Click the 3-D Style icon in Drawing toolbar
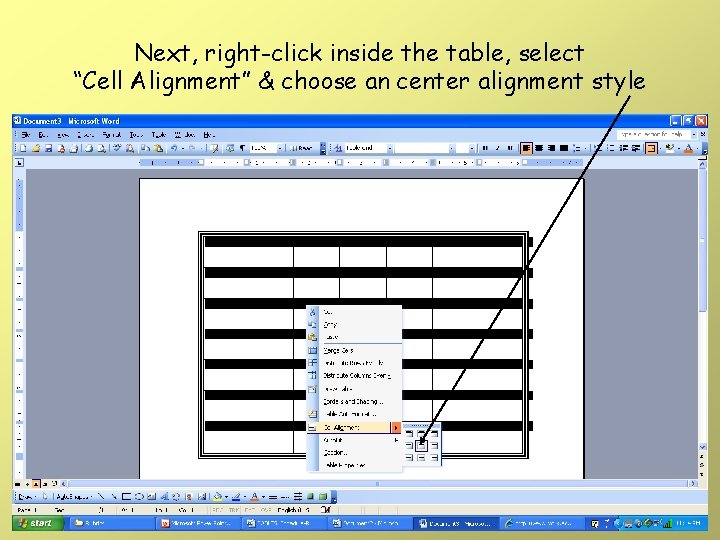The image size is (720, 540). (x=323, y=496)
